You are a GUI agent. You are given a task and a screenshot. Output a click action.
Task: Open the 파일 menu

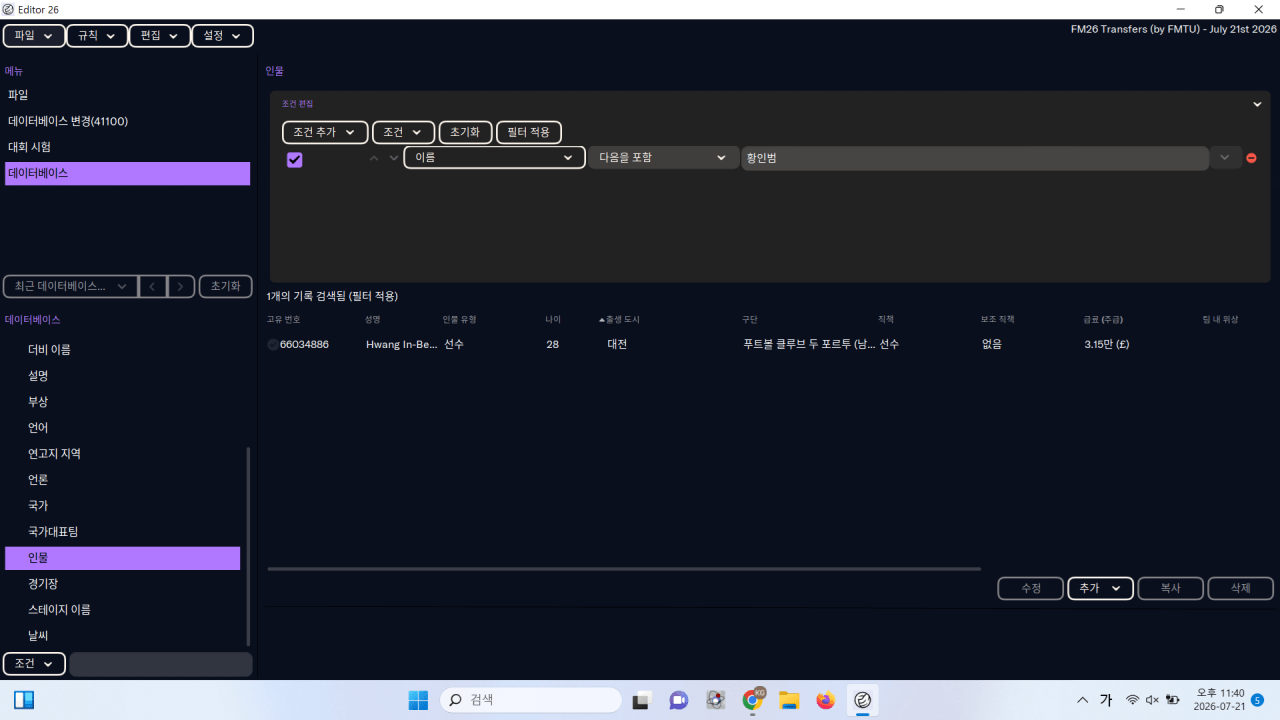(x=34, y=35)
